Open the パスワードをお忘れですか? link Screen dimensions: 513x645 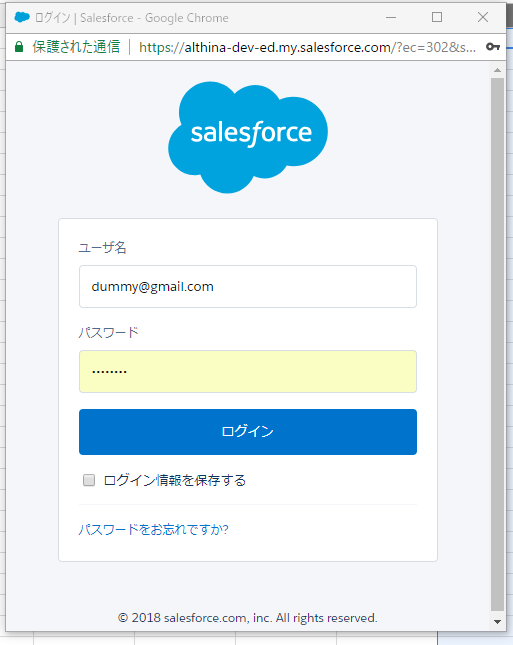click(153, 529)
